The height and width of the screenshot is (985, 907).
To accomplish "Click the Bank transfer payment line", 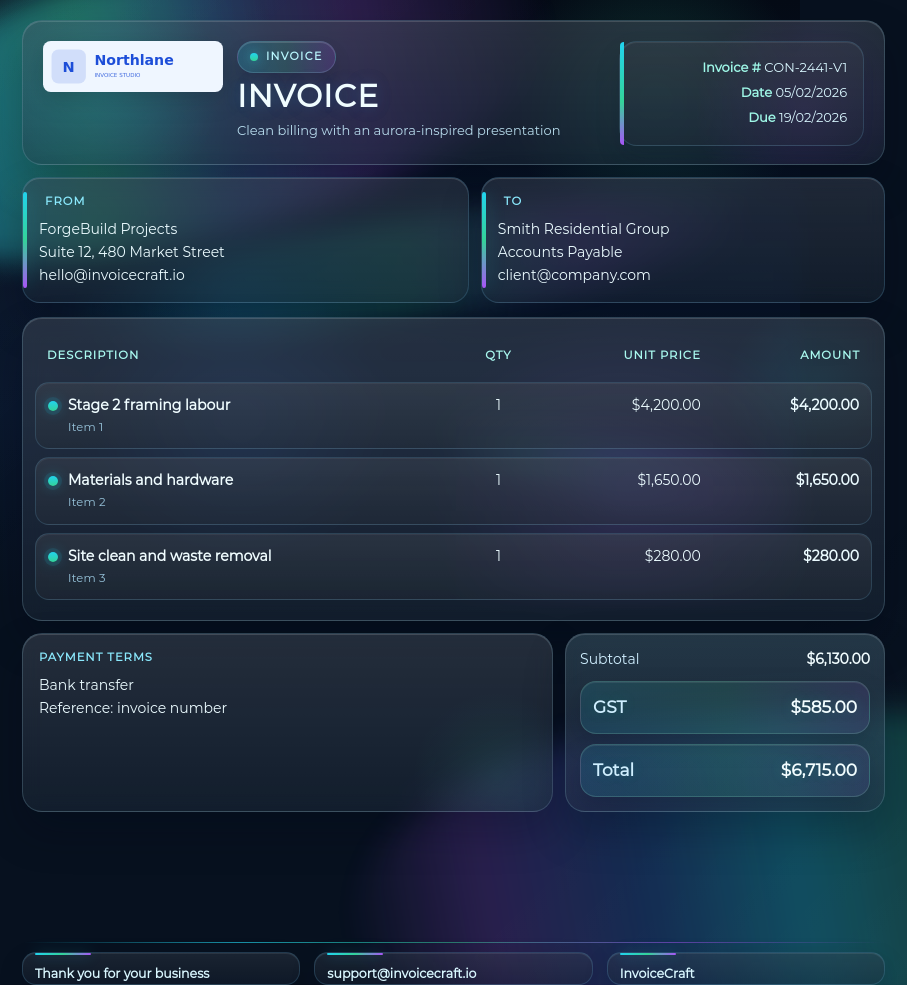I will 86,685.
